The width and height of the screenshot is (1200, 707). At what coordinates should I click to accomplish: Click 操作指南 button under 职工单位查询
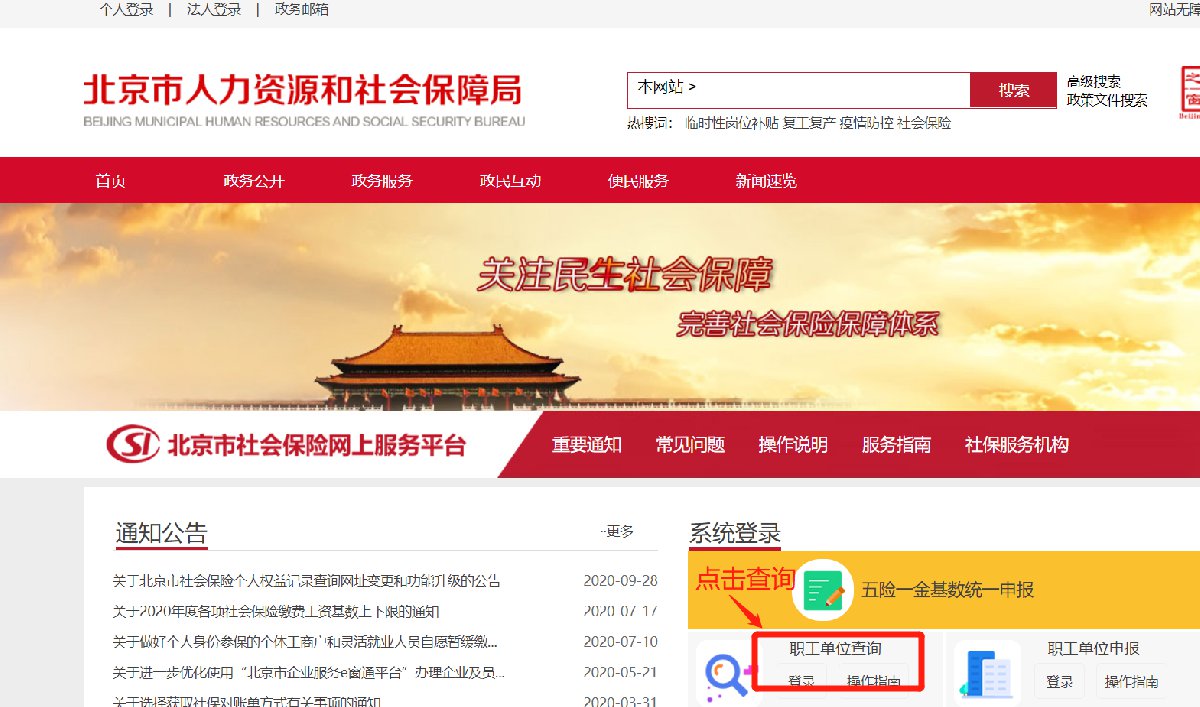click(874, 682)
